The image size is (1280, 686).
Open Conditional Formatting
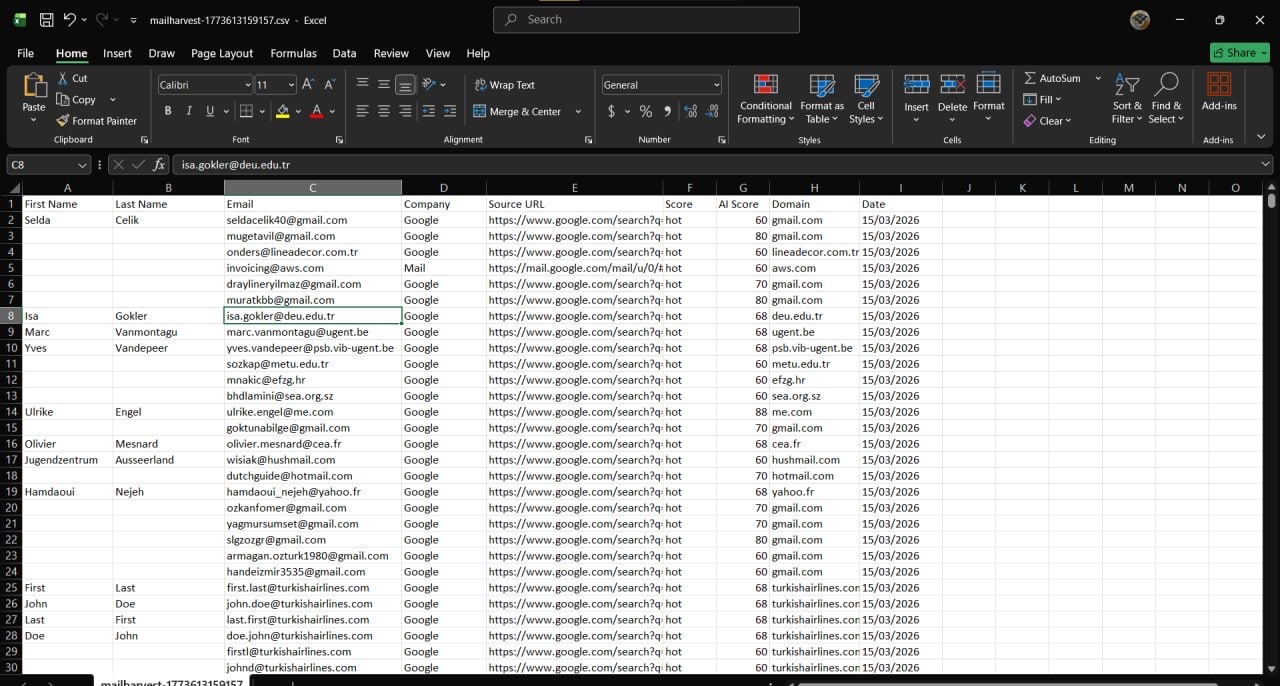pyautogui.click(x=765, y=98)
